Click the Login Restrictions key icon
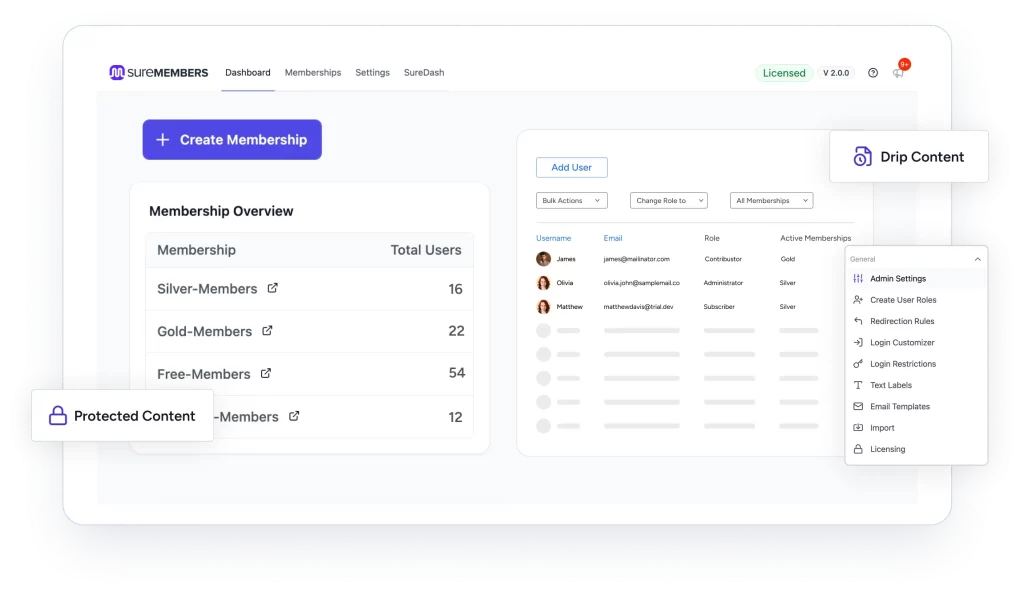Screen dimensions: 1024x593 pos(858,364)
